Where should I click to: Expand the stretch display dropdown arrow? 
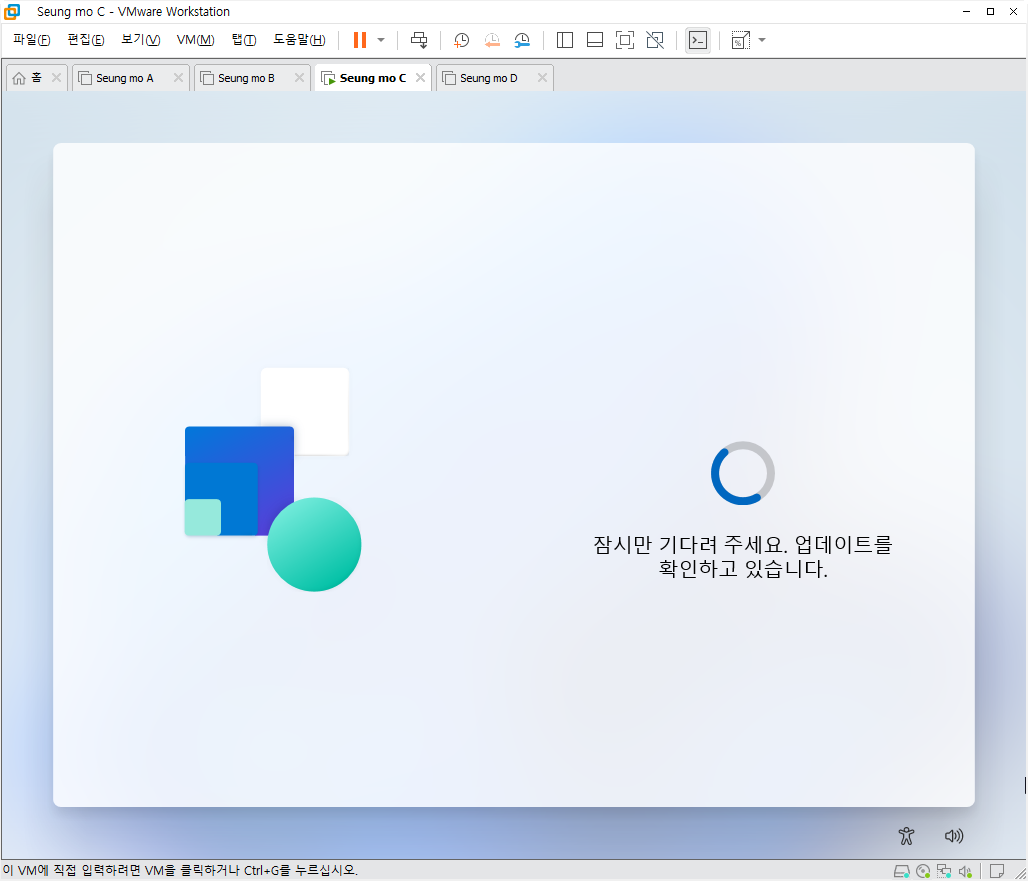762,40
